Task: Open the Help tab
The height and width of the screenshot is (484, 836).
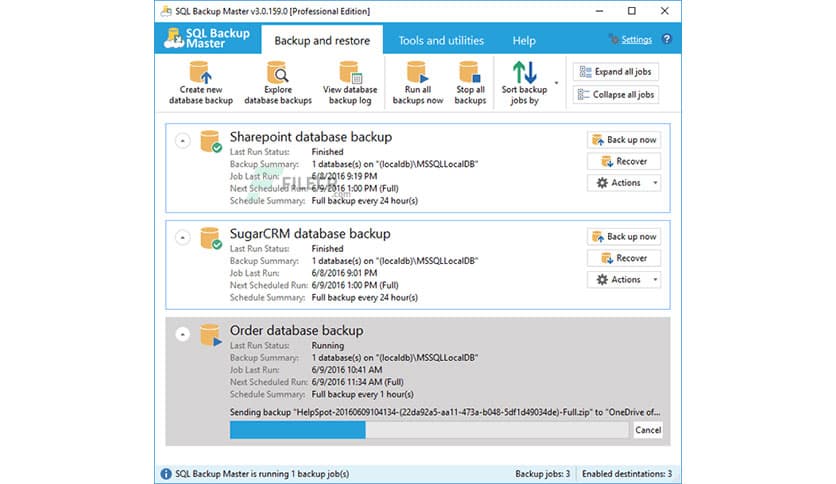Action: 524,41
